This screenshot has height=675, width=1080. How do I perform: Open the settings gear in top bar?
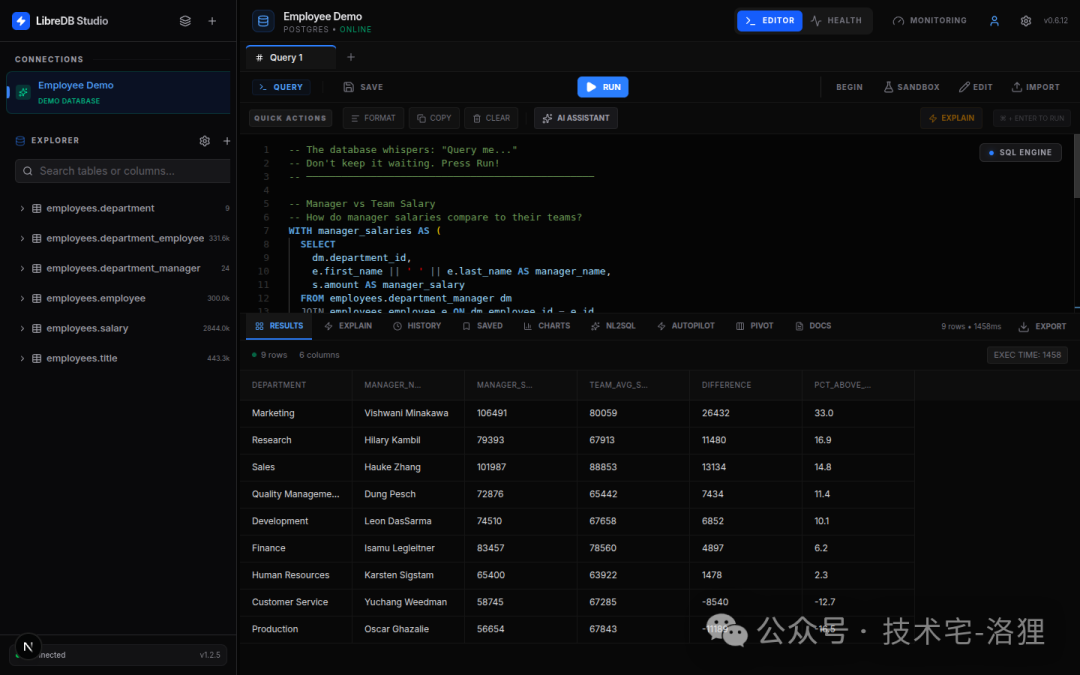coord(1026,21)
